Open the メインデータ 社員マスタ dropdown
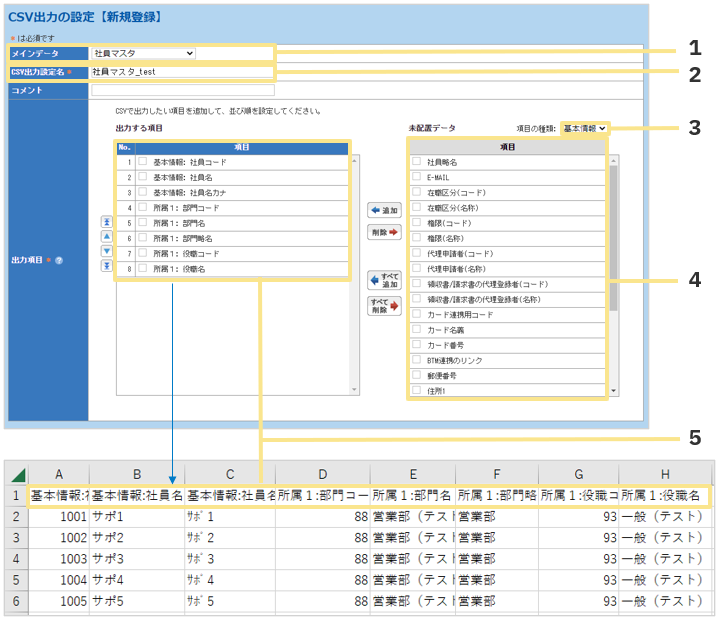This screenshot has width=719, height=621. [x=143, y=53]
